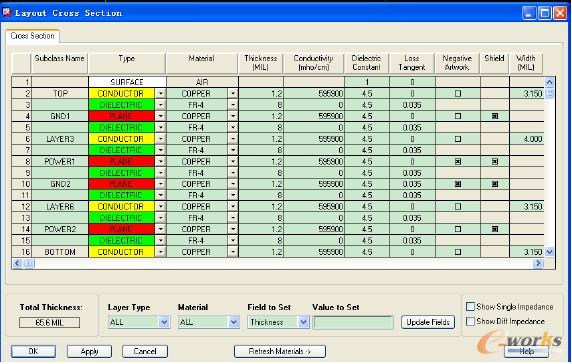Select the BOTTOM subclass name cell

(x=60, y=252)
